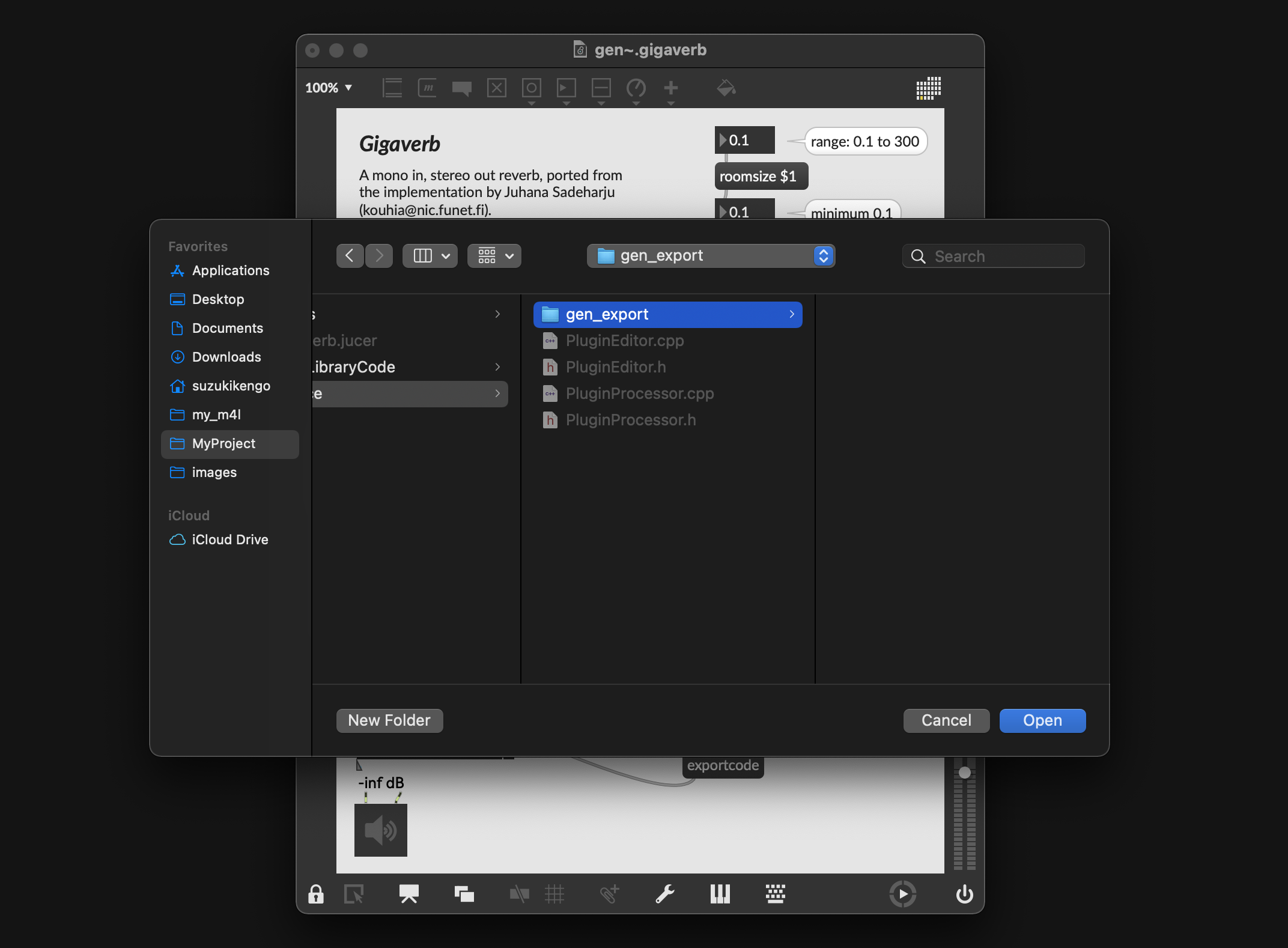Add a new object box from toolbar
This screenshot has height=948, width=1288.
point(392,88)
